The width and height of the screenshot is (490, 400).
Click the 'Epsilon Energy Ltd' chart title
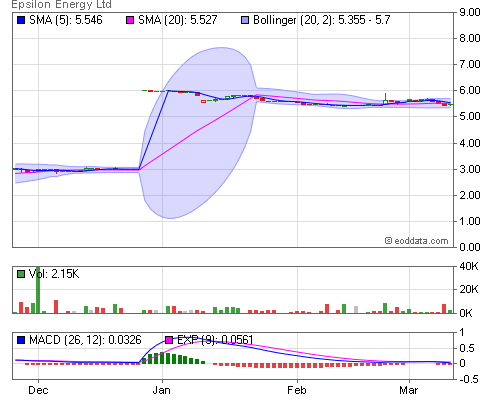[x=62, y=5]
